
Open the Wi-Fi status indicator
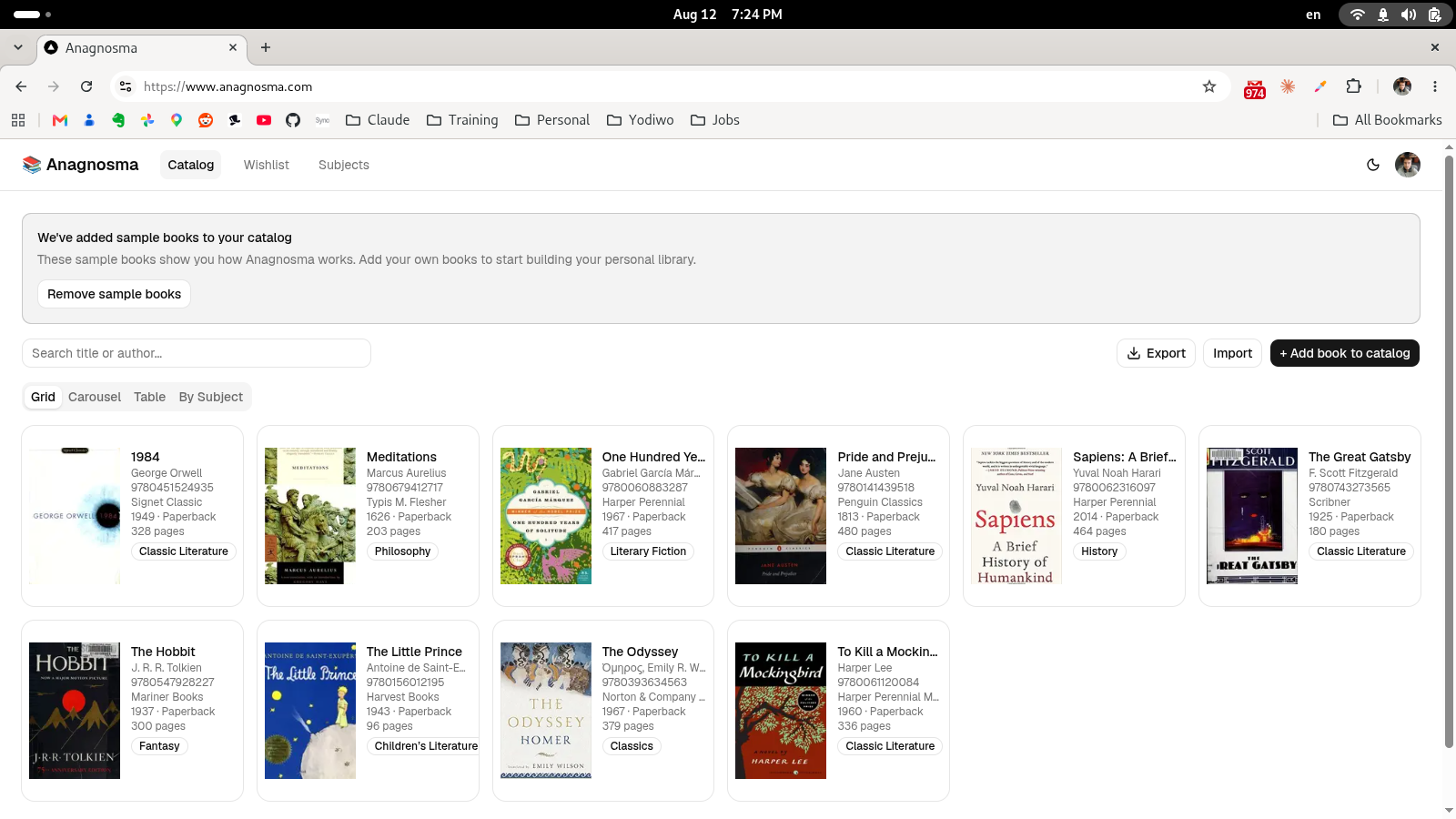click(1358, 15)
